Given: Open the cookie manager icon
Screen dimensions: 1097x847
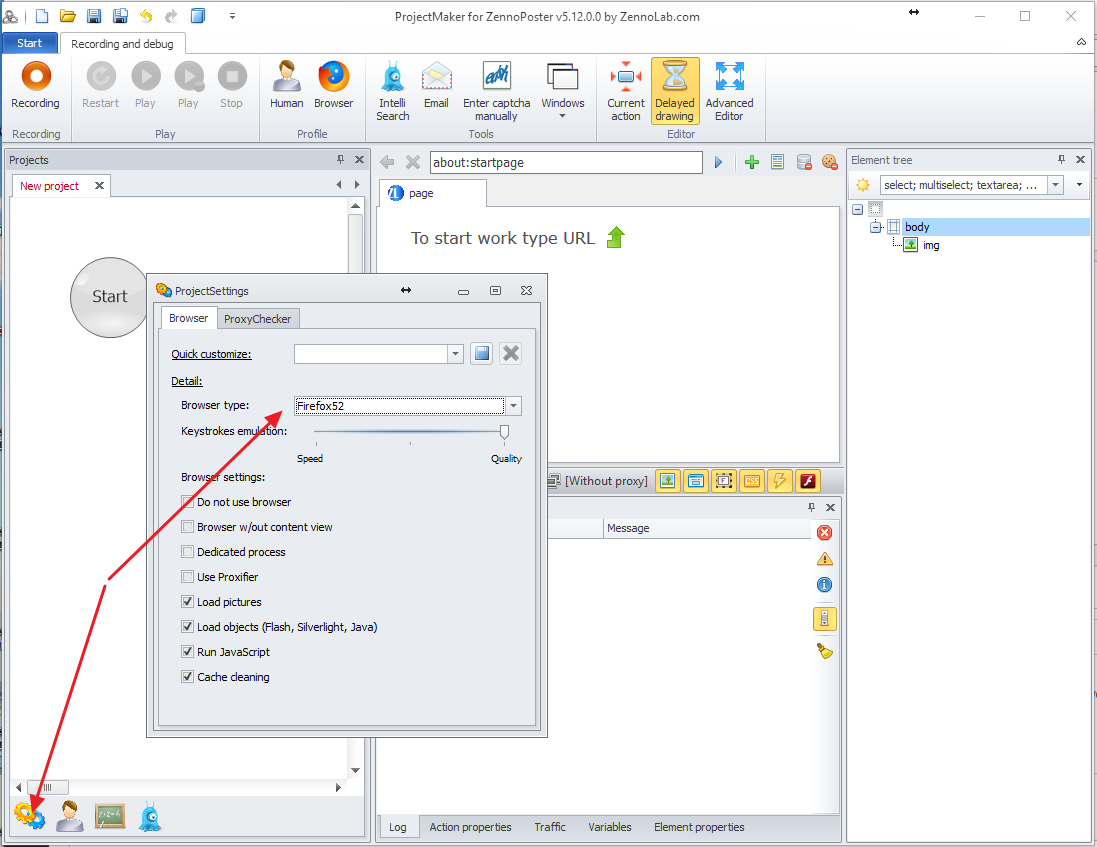Looking at the screenshot, I should click(830, 162).
